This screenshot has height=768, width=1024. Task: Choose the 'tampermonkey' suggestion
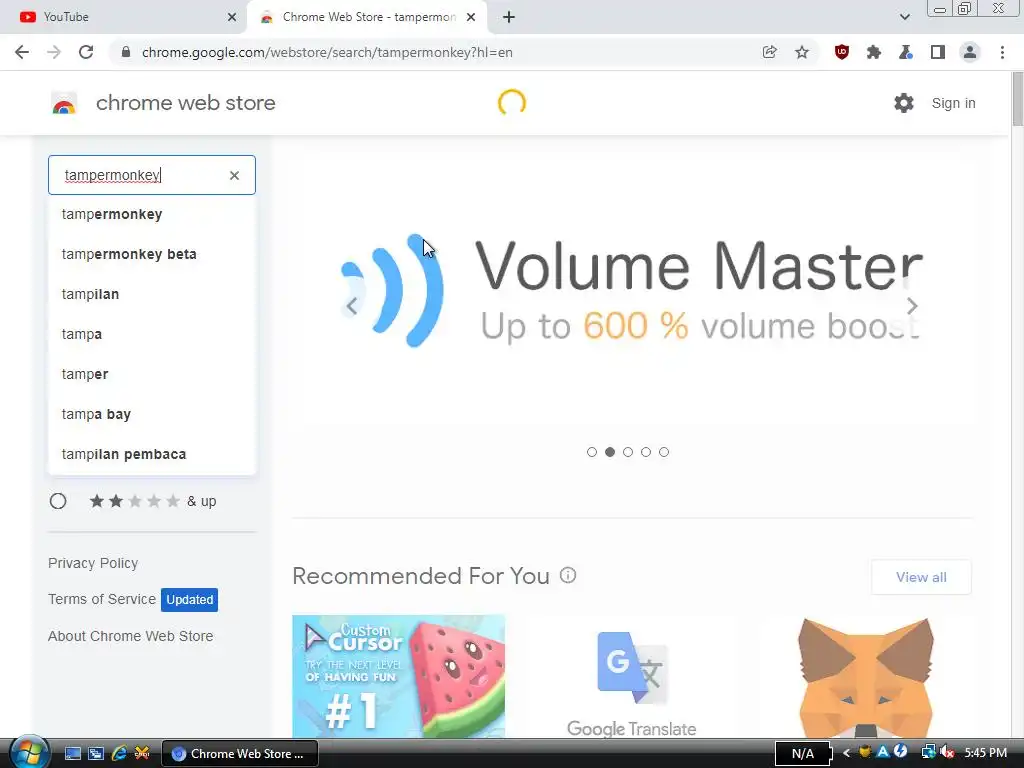pyautogui.click(x=152, y=214)
